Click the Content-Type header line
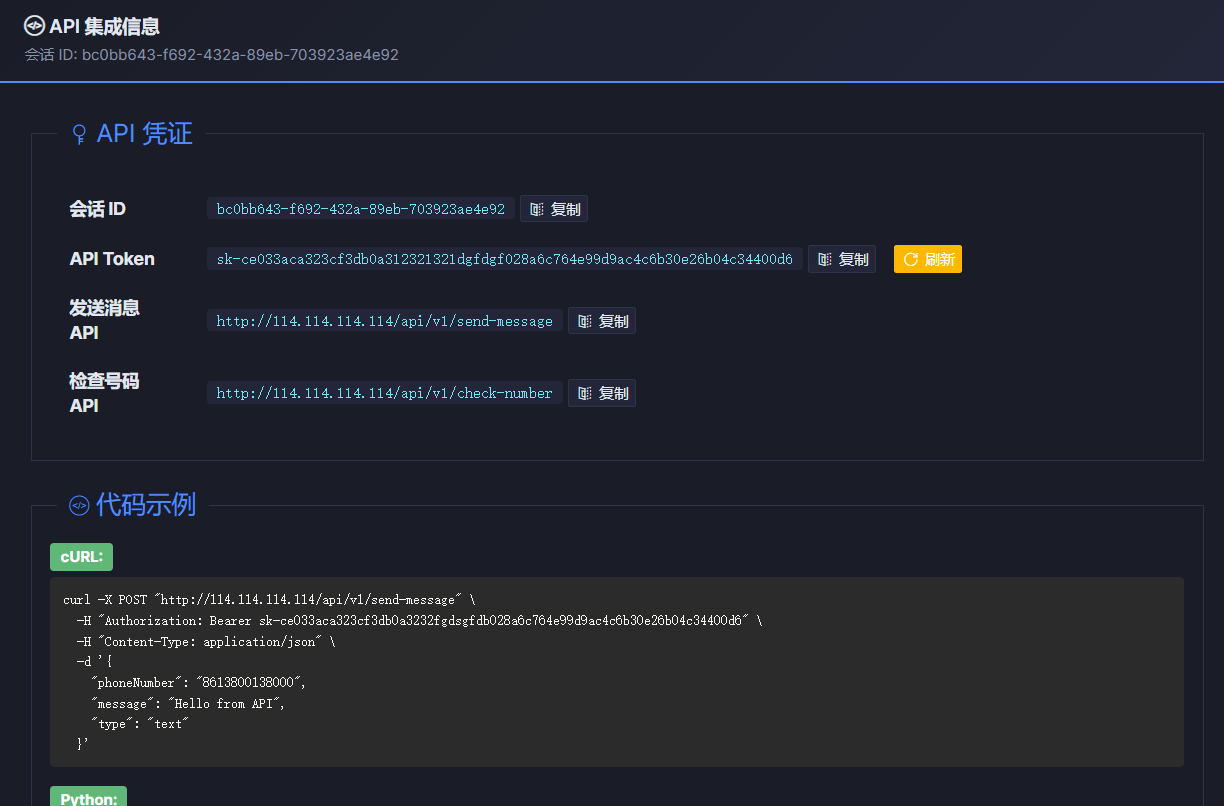The image size is (1224, 806). pyautogui.click(x=206, y=642)
